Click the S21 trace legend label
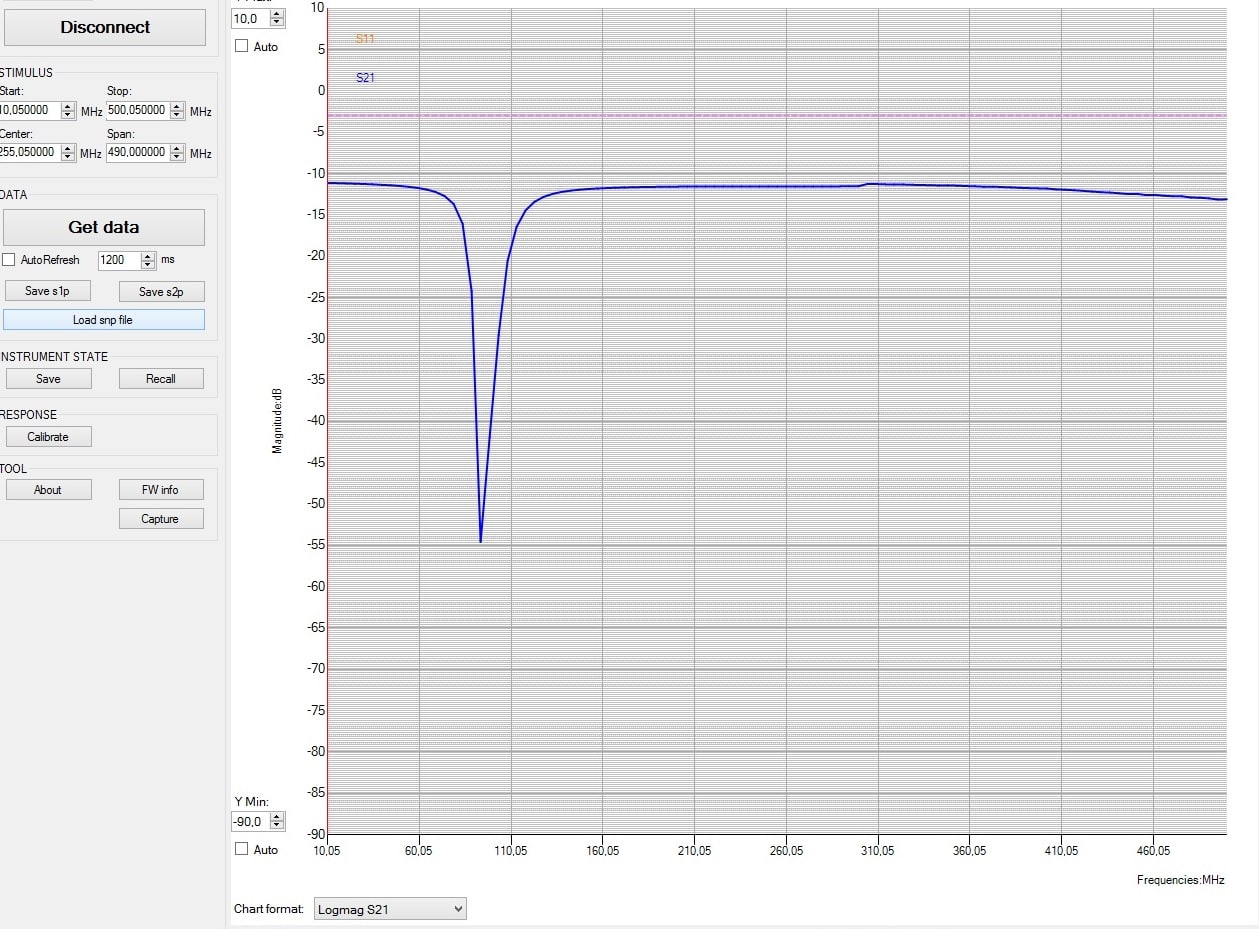Viewport: 1259px width, 929px height. (365, 78)
